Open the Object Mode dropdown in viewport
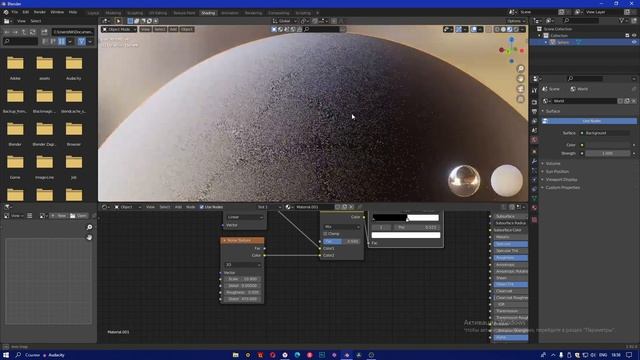Image resolution: width=640 pixels, height=360 pixels. [x=119, y=29]
